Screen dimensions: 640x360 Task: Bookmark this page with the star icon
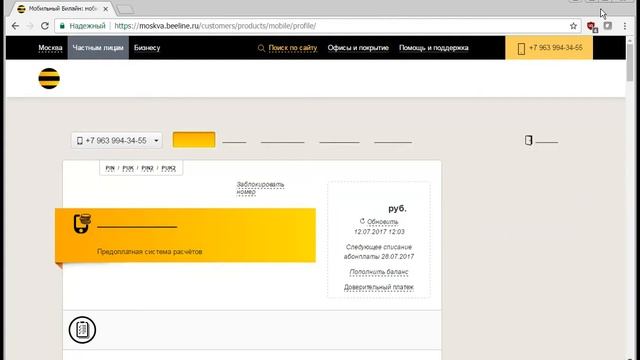573,26
